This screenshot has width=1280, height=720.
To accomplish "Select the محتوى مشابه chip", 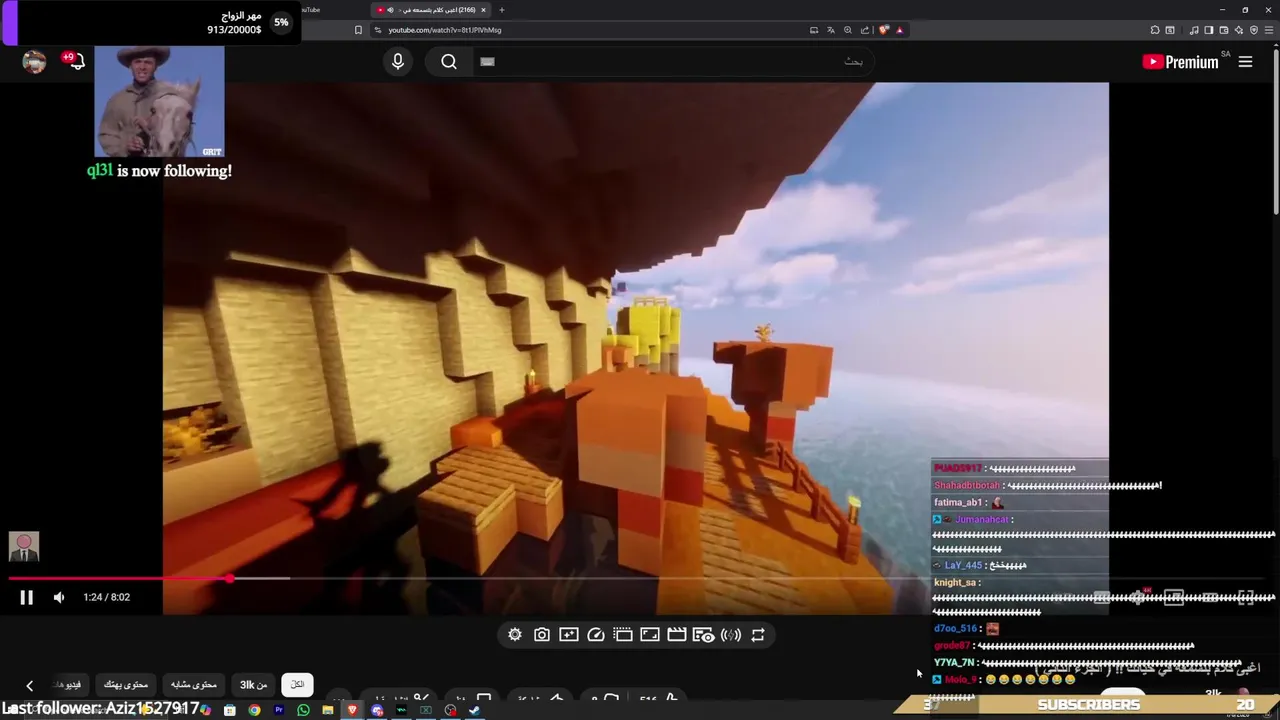I will pos(193,685).
